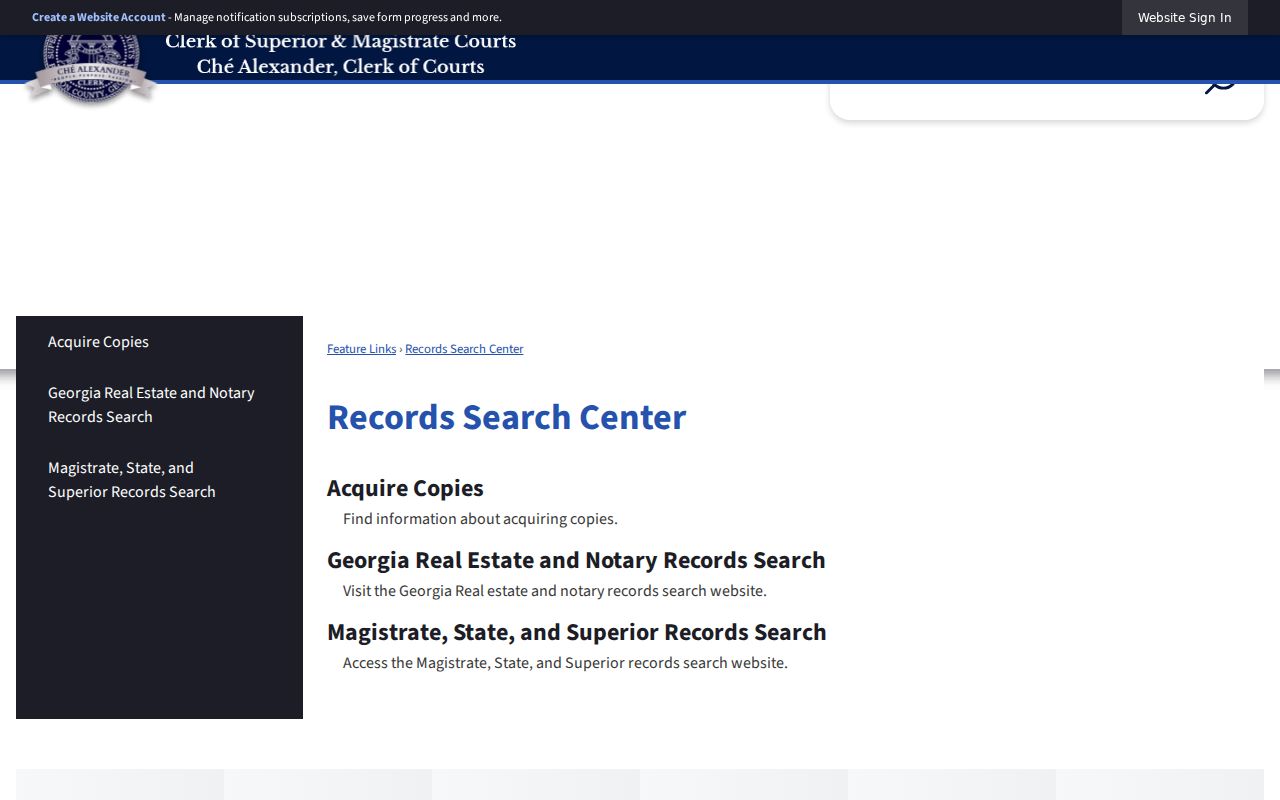1280x800 pixels.
Task: Follow the Feature Links breadcrumb
Action: [x=362, y=349]
